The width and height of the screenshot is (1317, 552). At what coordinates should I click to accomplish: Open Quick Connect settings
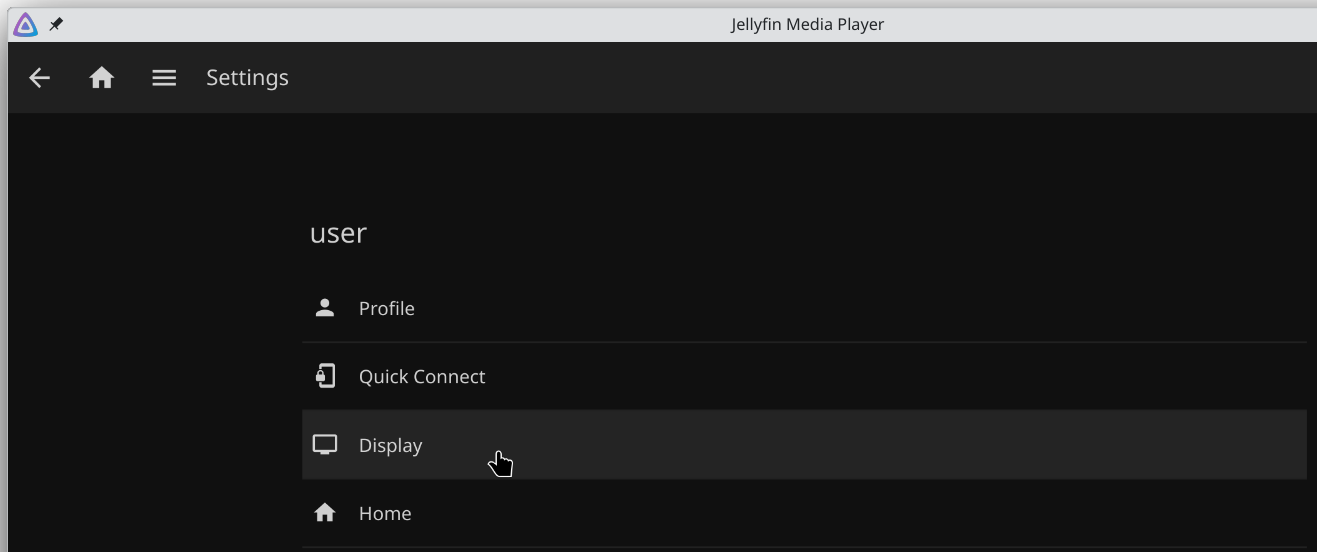pos(804,376)
